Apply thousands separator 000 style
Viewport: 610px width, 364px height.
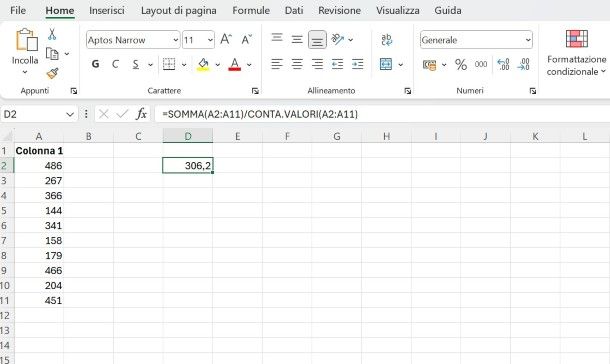pyautogui.click(x=481, y=64)
